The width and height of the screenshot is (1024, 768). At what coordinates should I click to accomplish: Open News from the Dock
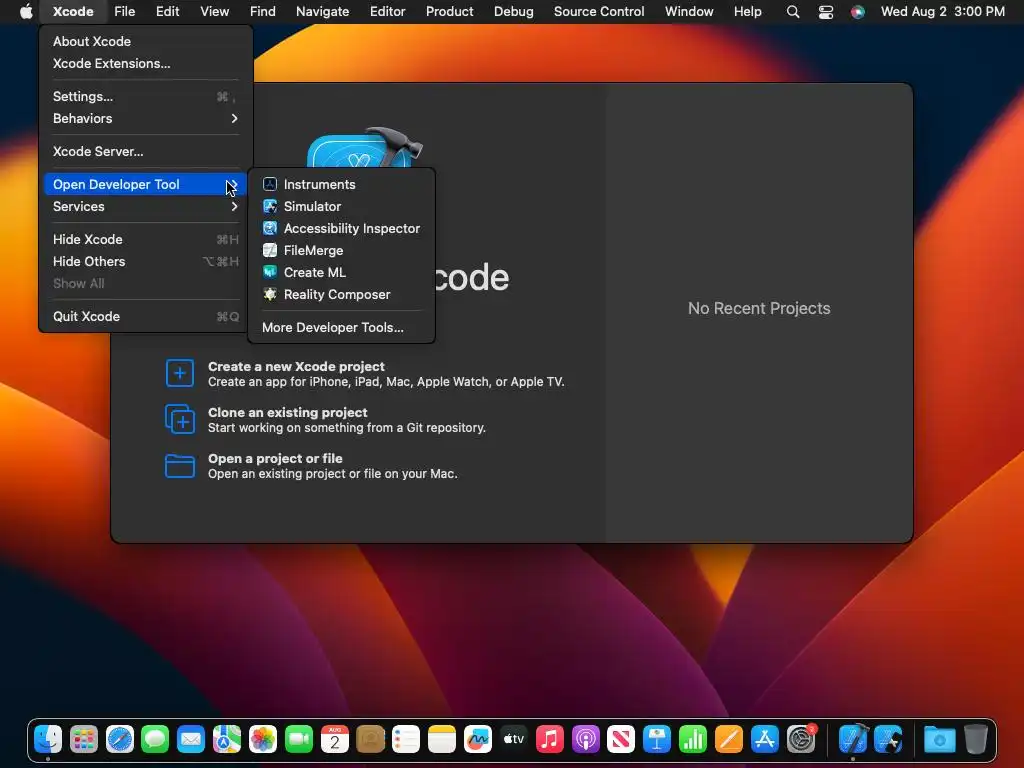point(620,739)
